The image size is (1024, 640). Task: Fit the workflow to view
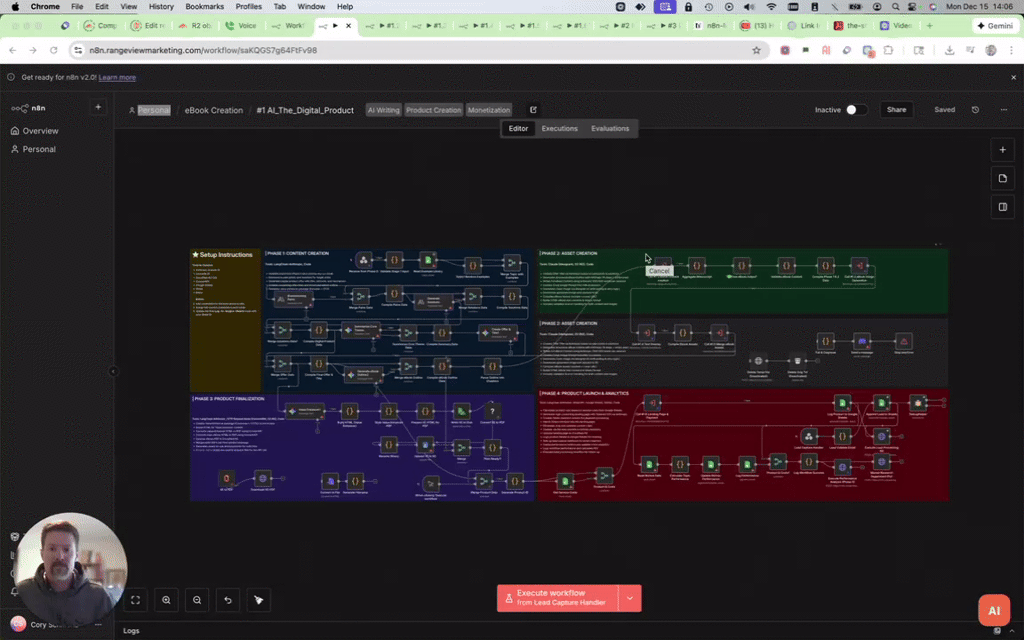(135, 600)
